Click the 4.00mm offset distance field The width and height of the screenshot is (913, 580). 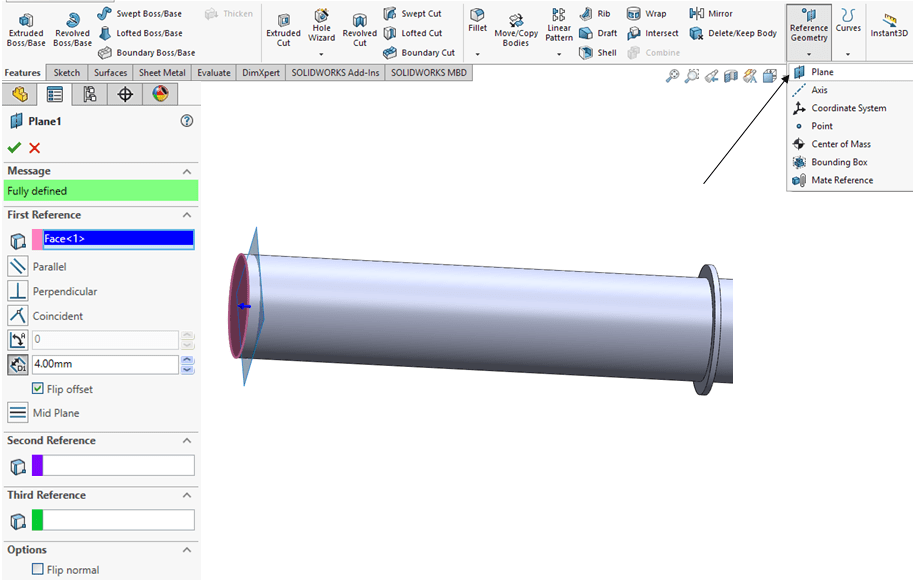tap(105, 365)
